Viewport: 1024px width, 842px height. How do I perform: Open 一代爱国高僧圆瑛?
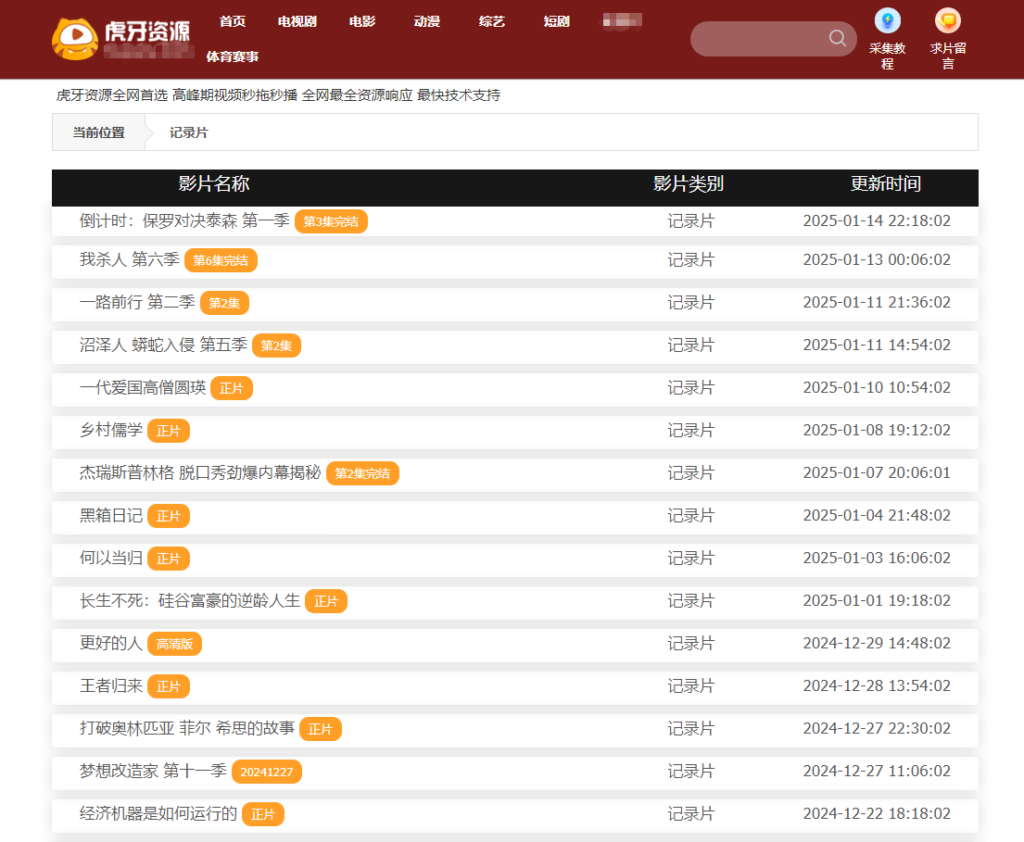[142, 388]
